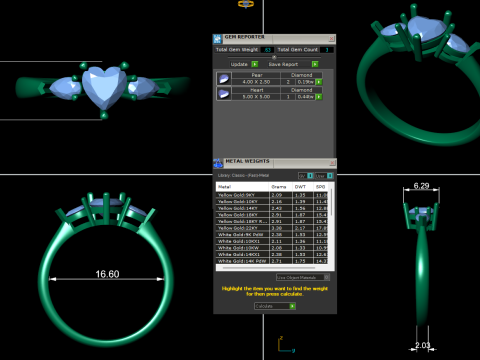The height and width of the screenshot is (360, 480).
Task: Click the 4.00 X 2.50 size cell
Action: [256, 82]
